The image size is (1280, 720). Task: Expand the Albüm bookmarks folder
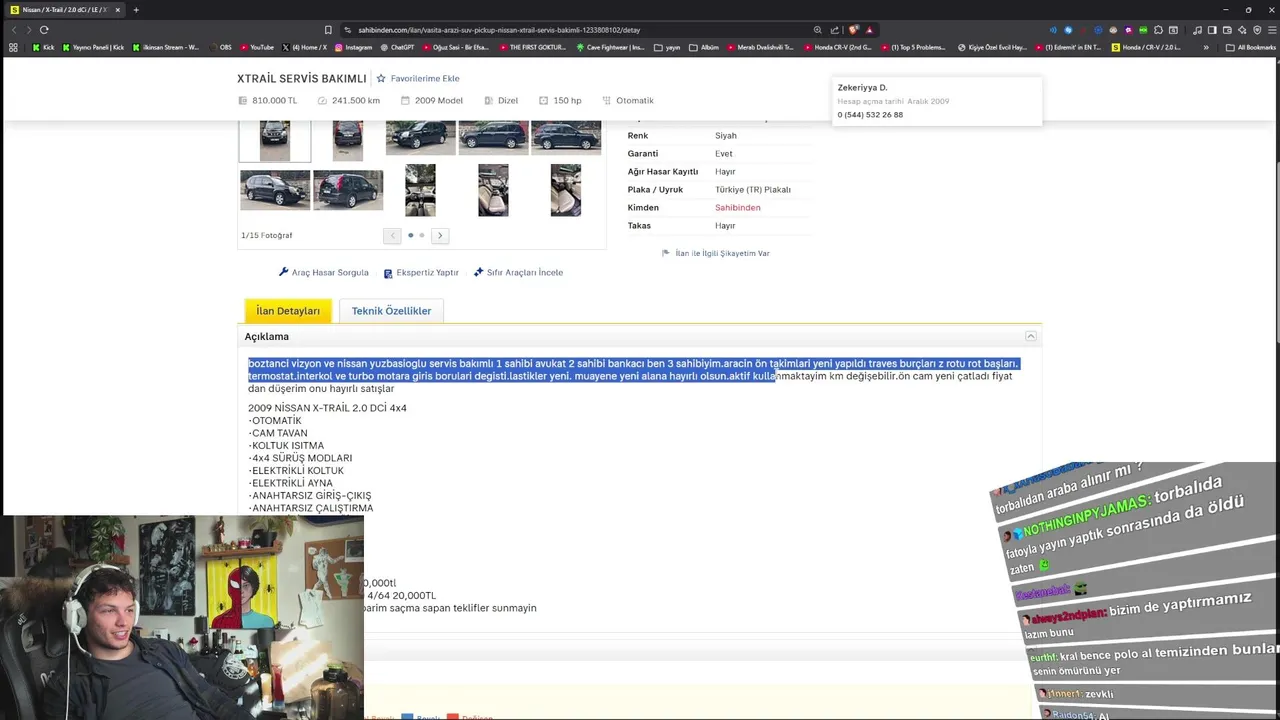click(703, 47)
